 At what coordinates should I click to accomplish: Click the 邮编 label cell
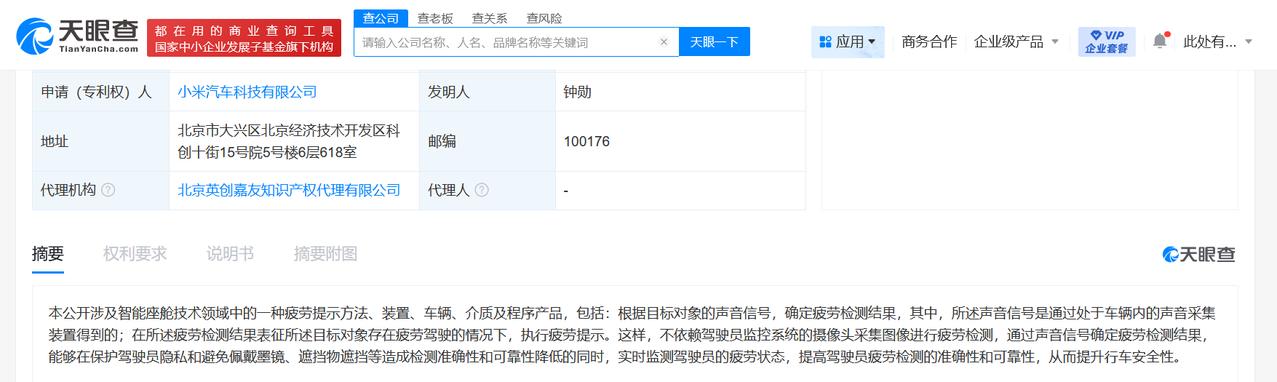(487, 141)
